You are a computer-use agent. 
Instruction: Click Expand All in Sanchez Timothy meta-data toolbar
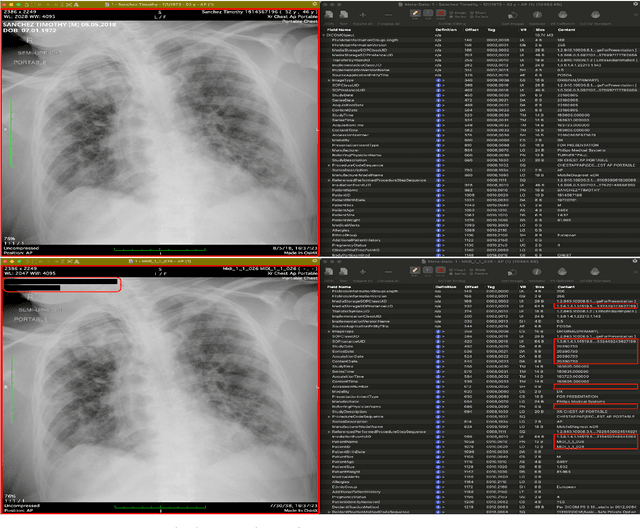362,16
